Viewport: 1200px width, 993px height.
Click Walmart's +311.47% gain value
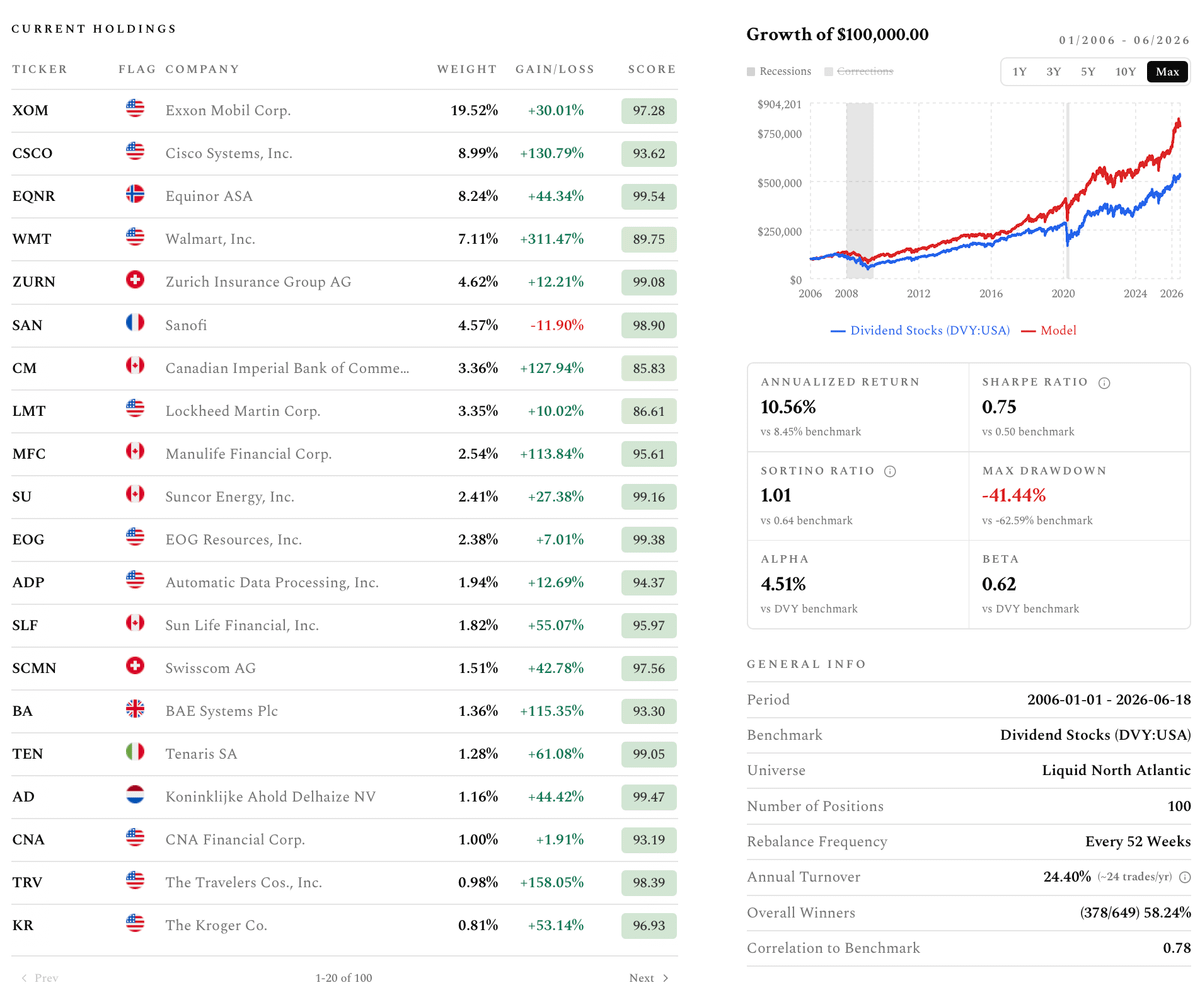(552, 239)
